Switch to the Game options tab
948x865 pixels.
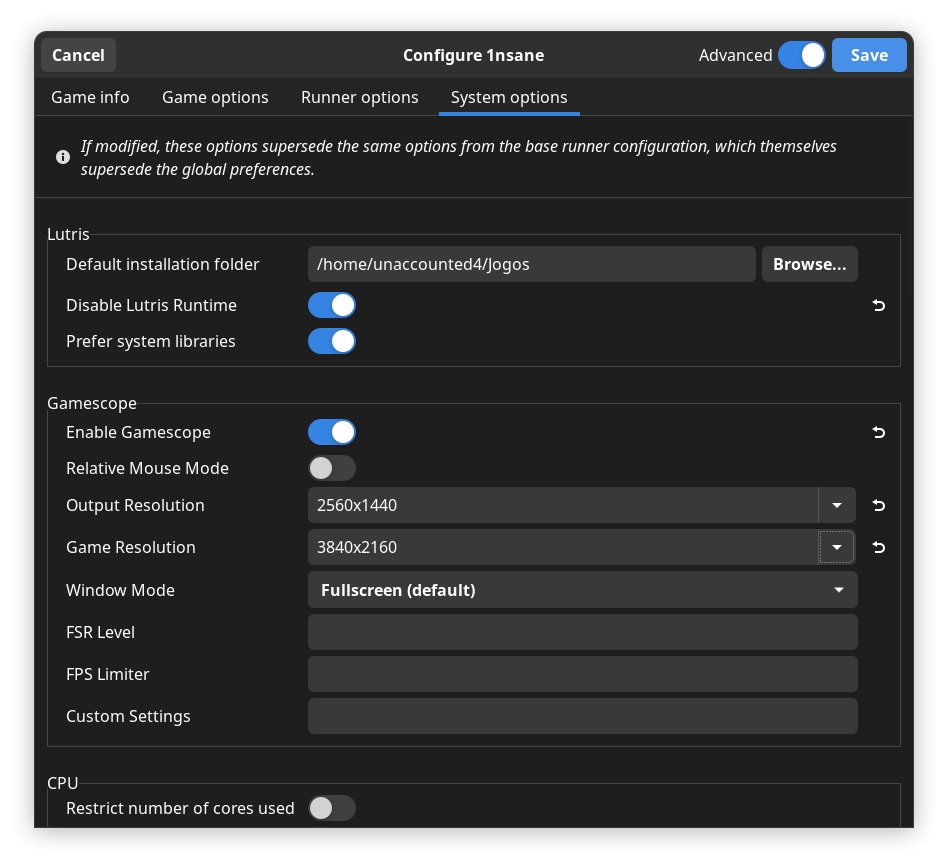(215, 97)
